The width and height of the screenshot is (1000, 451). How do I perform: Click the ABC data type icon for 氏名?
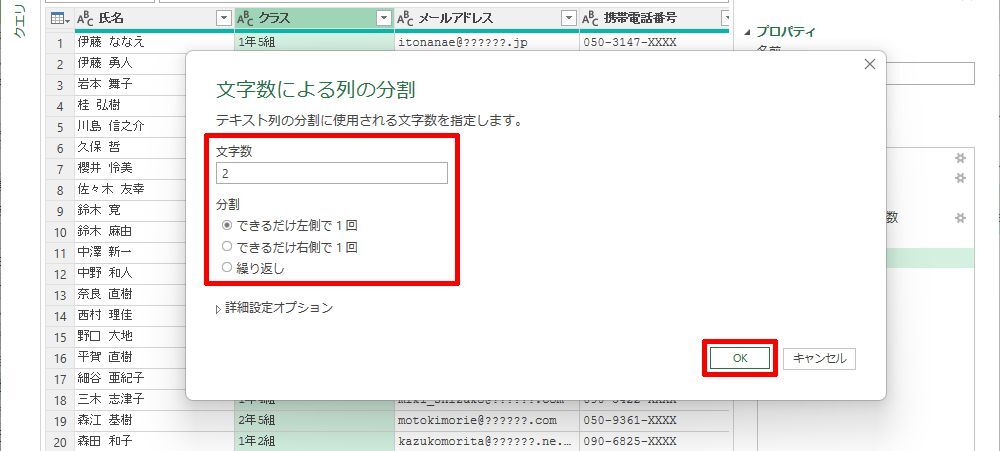click(x=85, y=19)
